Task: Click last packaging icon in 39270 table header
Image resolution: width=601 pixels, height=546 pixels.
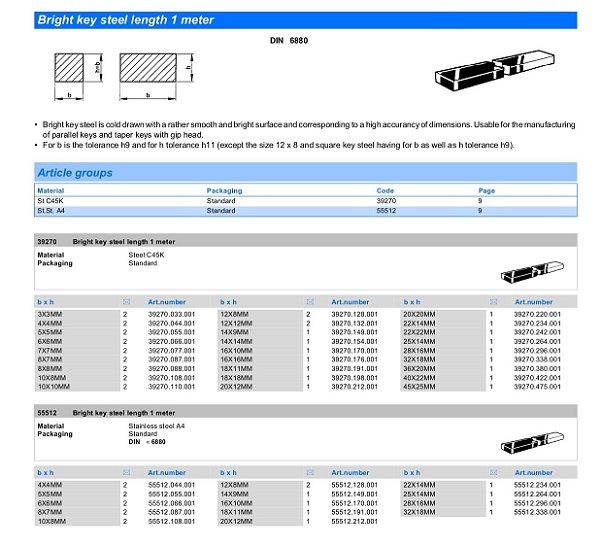Action: 492,302
